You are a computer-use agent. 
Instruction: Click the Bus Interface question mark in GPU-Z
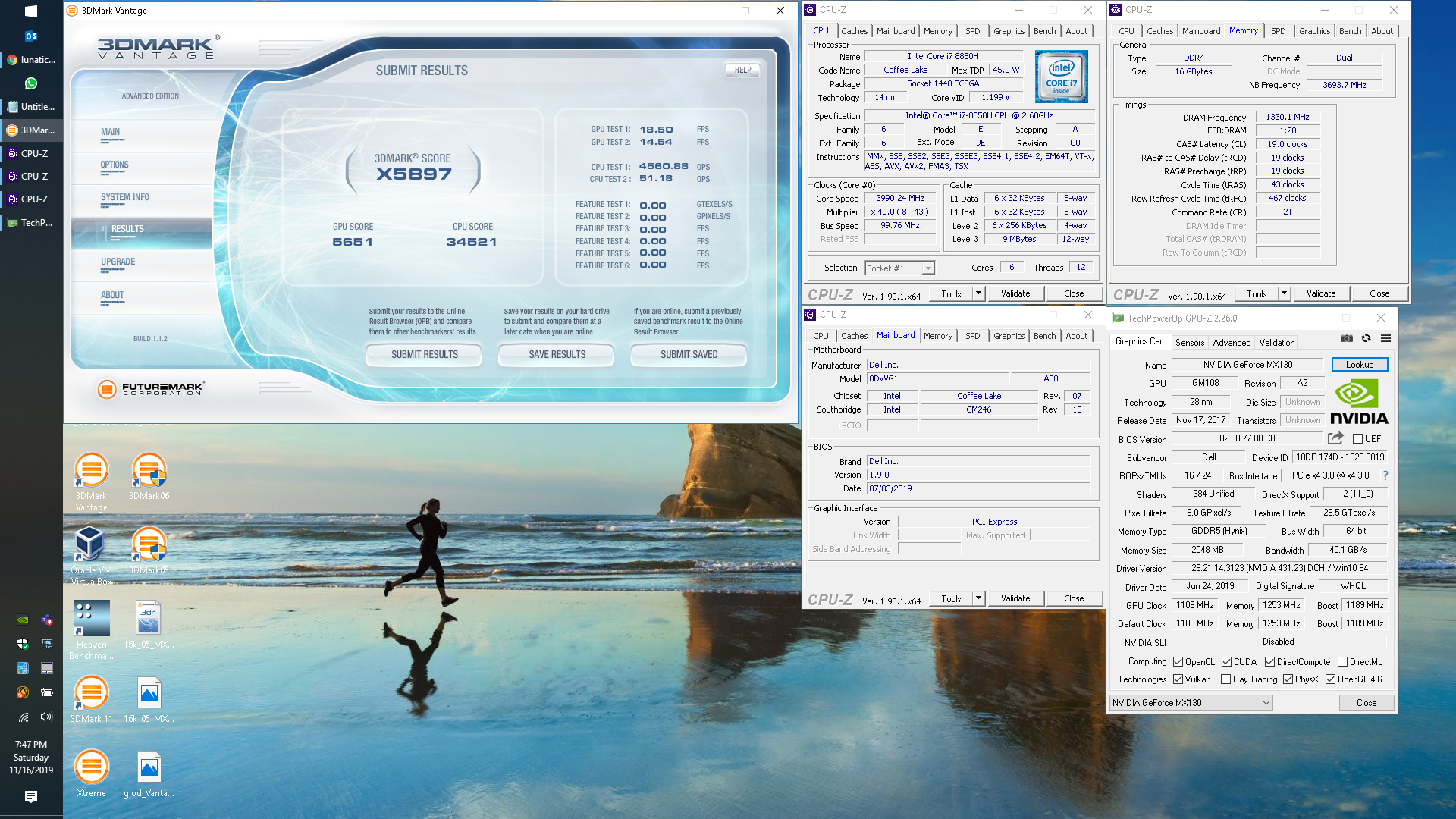[x=1385, y=475]
